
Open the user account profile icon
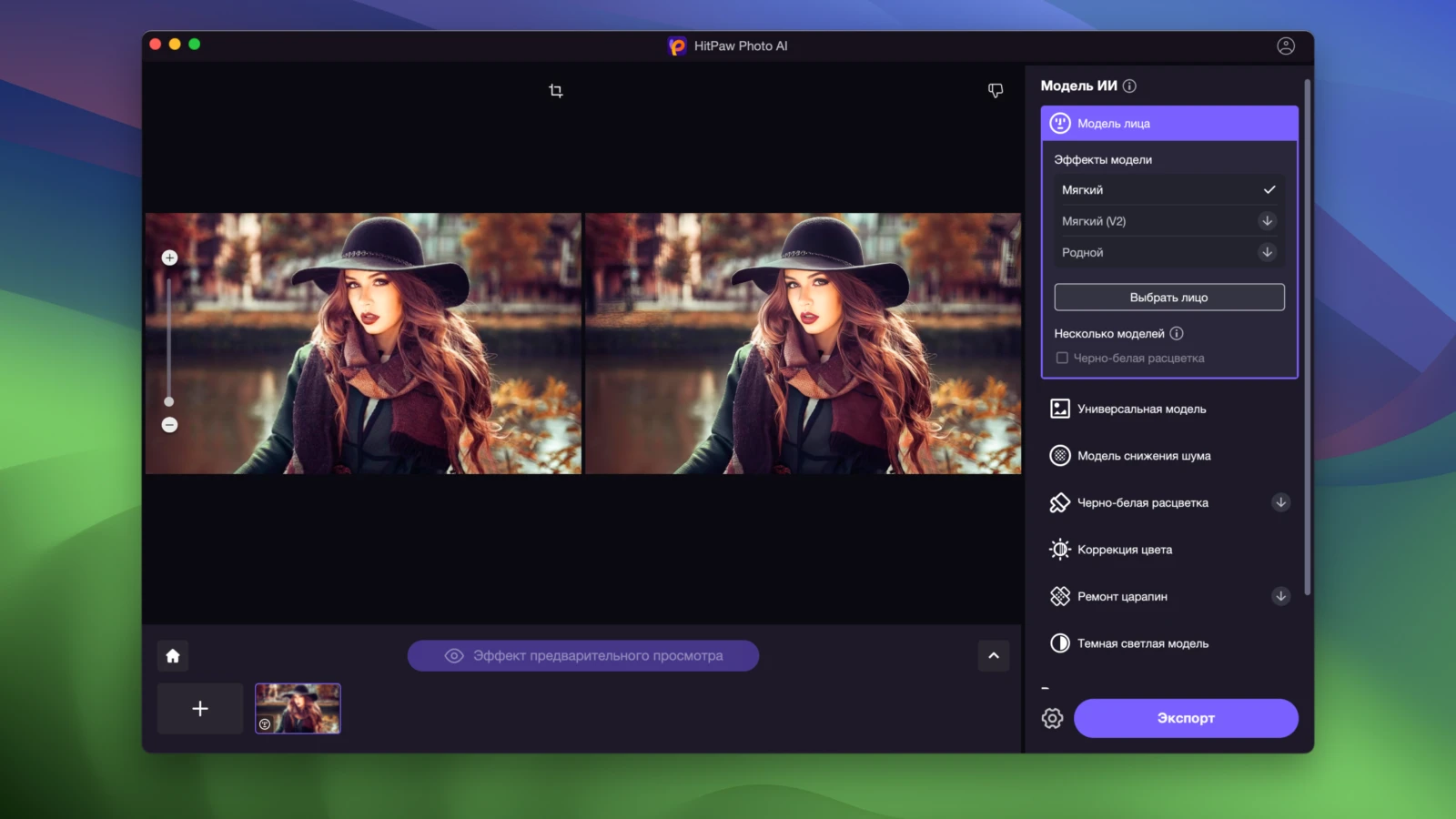pos(1285,45)
